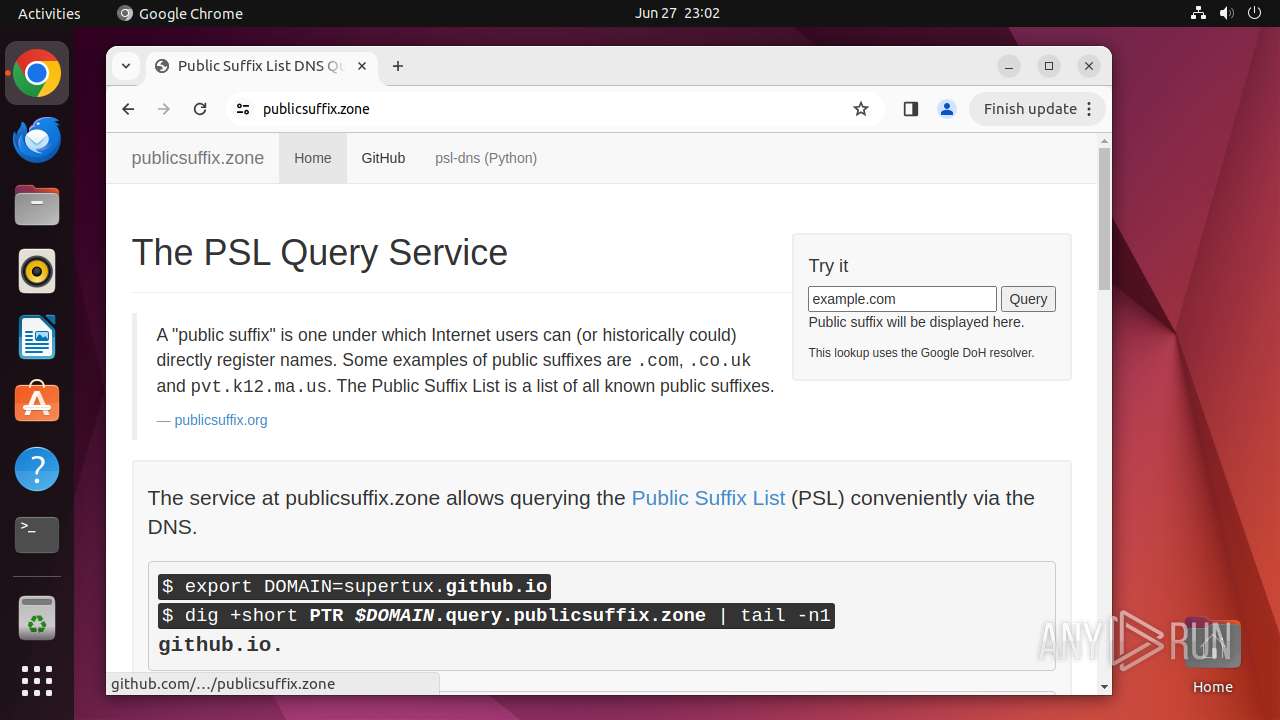This screenshot has width=1280, height=720.
Task: Open the Help icon in dock
Action: click(x=37, y=469)
